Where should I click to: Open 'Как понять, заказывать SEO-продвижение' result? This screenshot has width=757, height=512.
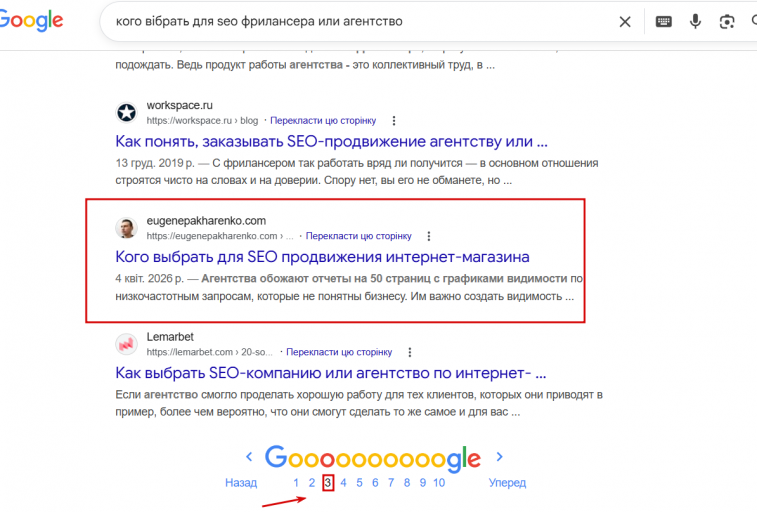point(331,141)
